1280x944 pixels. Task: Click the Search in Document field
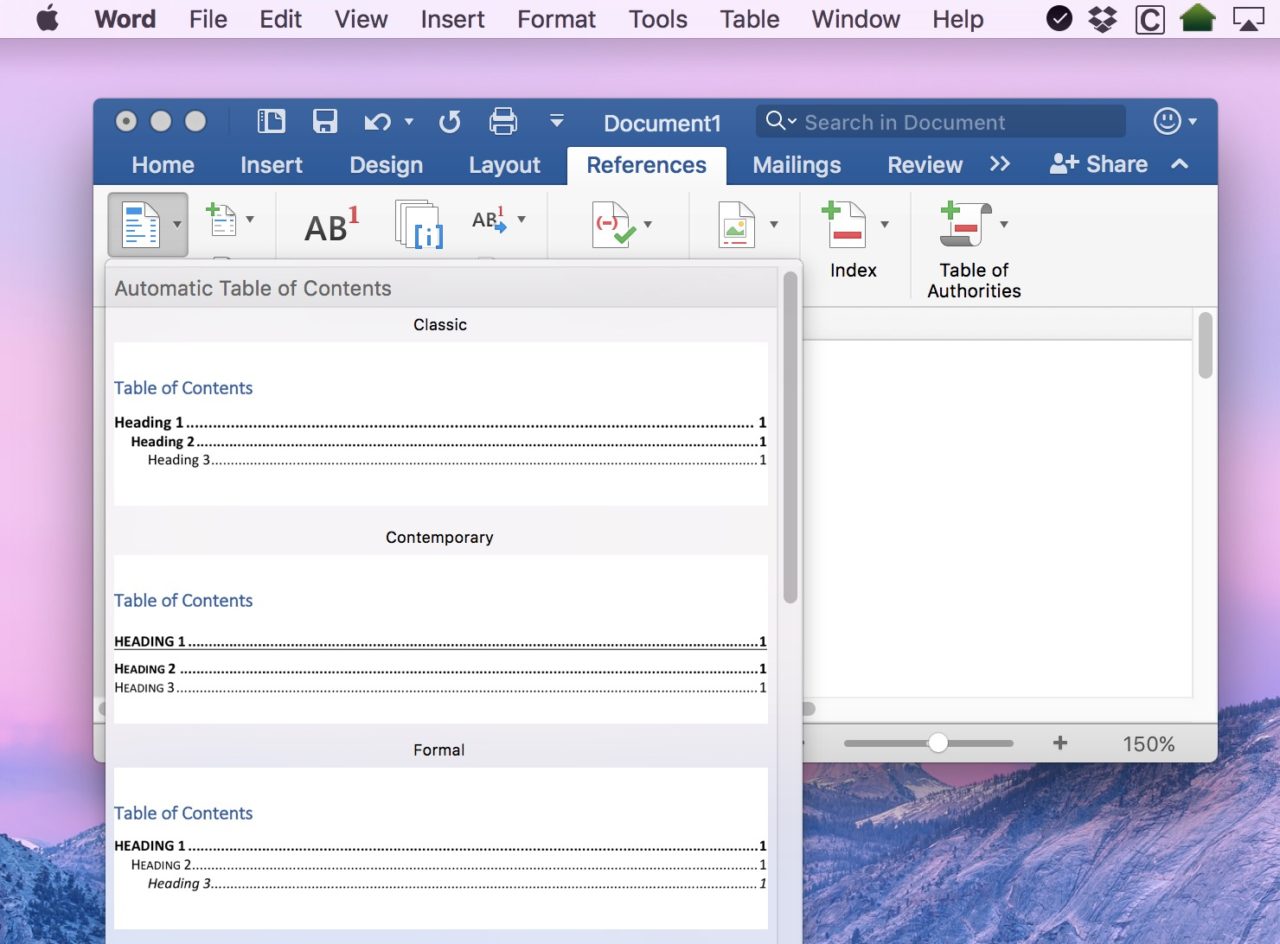click(941, 122)
